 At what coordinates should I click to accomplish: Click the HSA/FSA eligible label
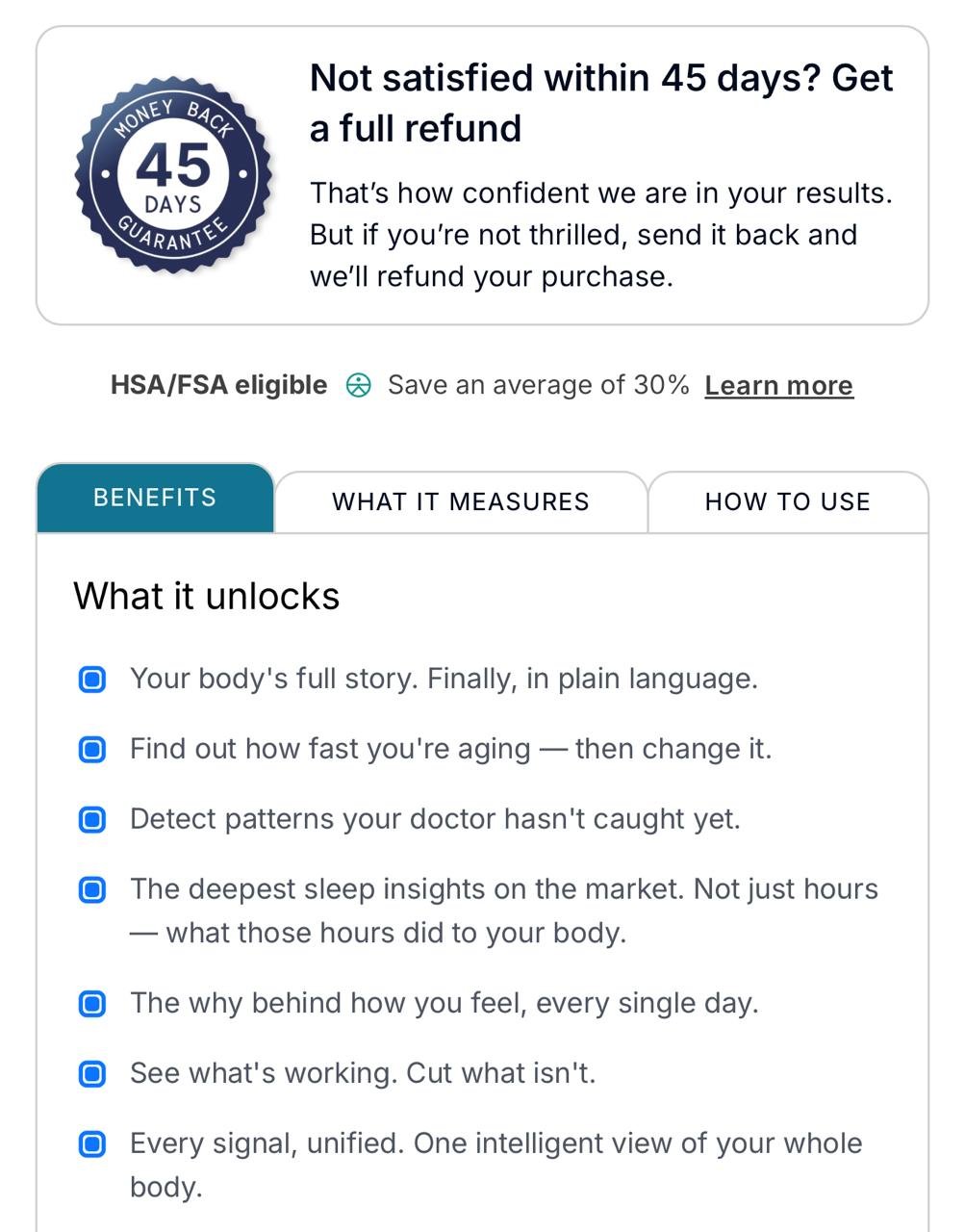tap(218, 385)
